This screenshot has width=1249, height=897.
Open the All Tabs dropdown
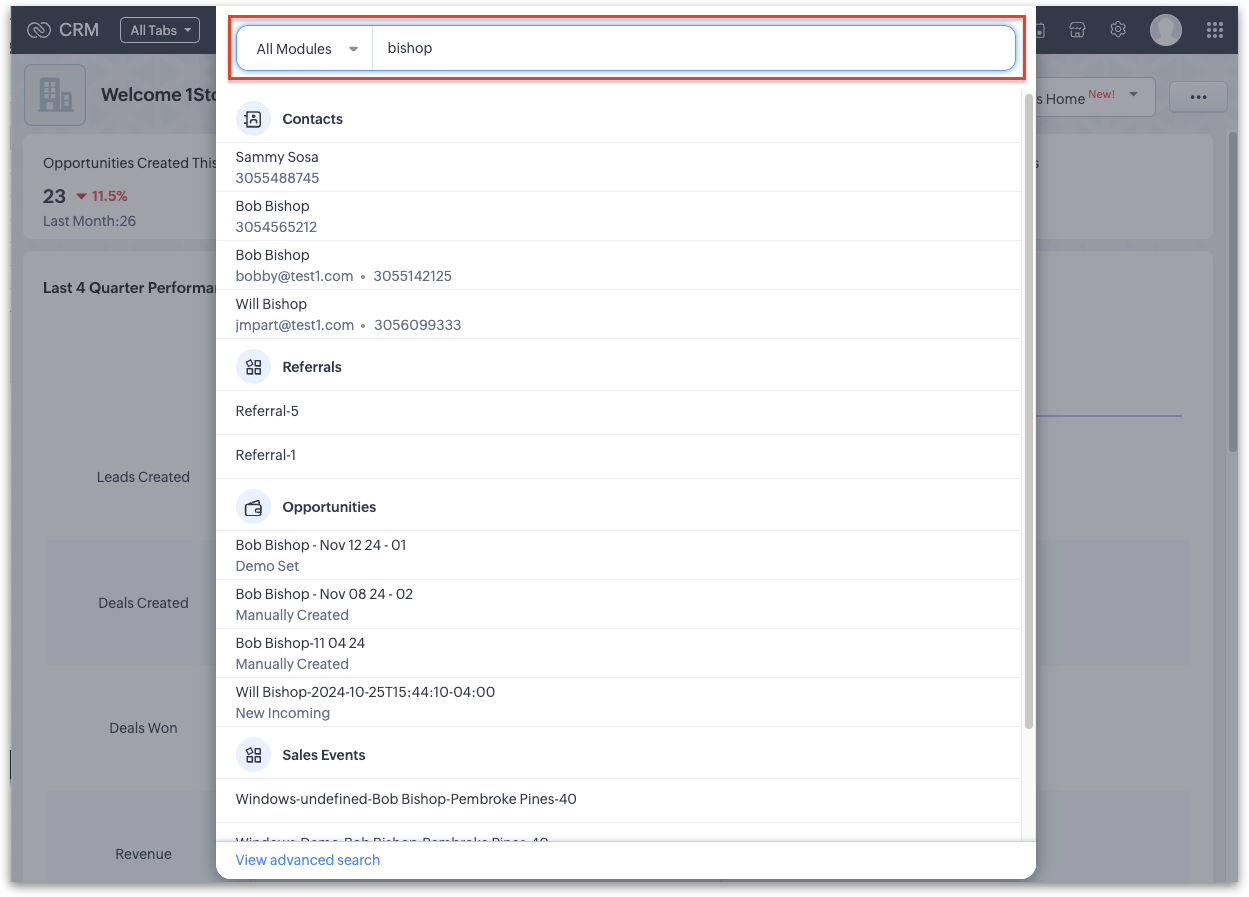coord(159,30)
